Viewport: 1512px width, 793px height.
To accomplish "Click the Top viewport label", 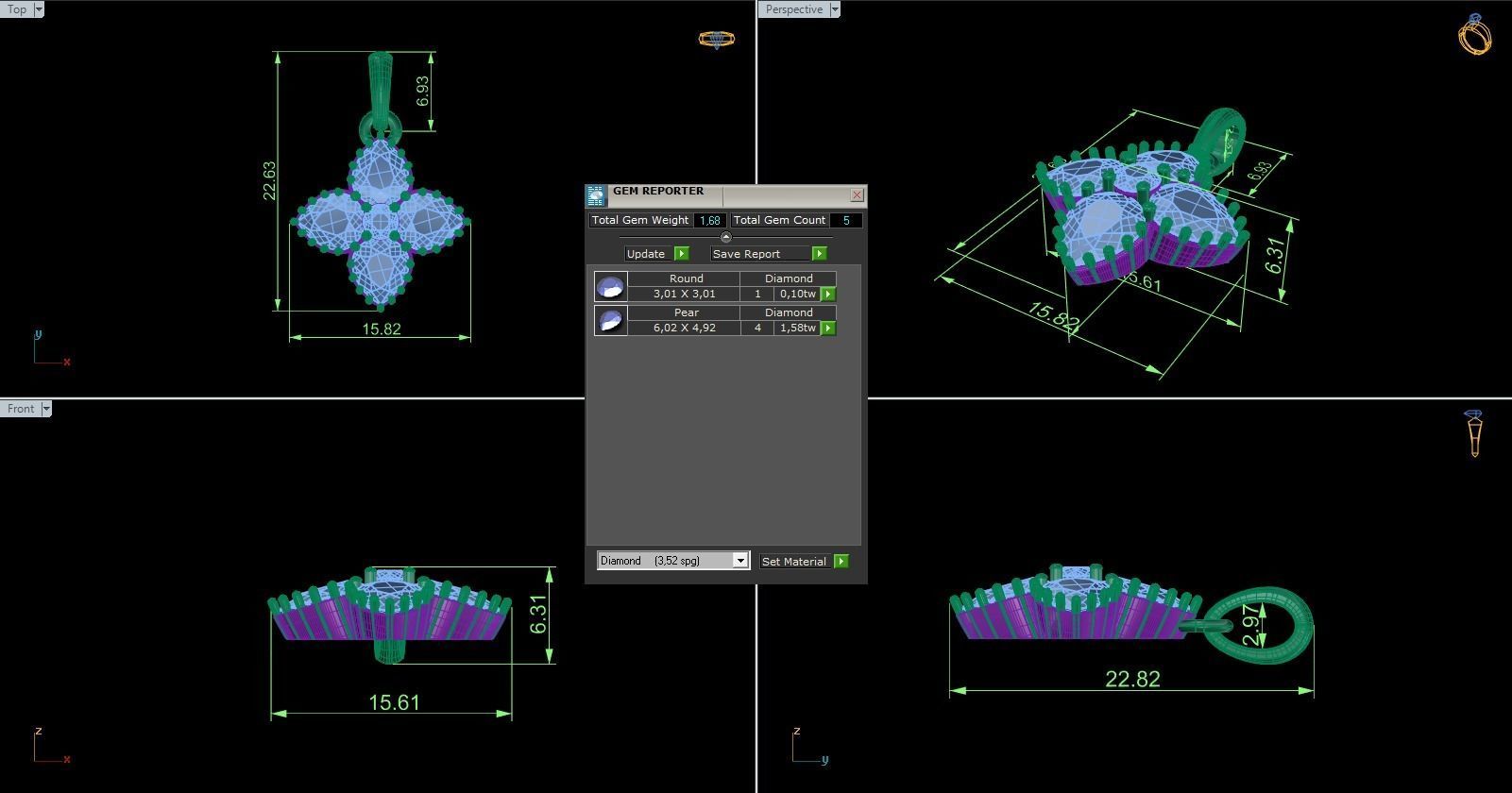I will pos(17,9).
